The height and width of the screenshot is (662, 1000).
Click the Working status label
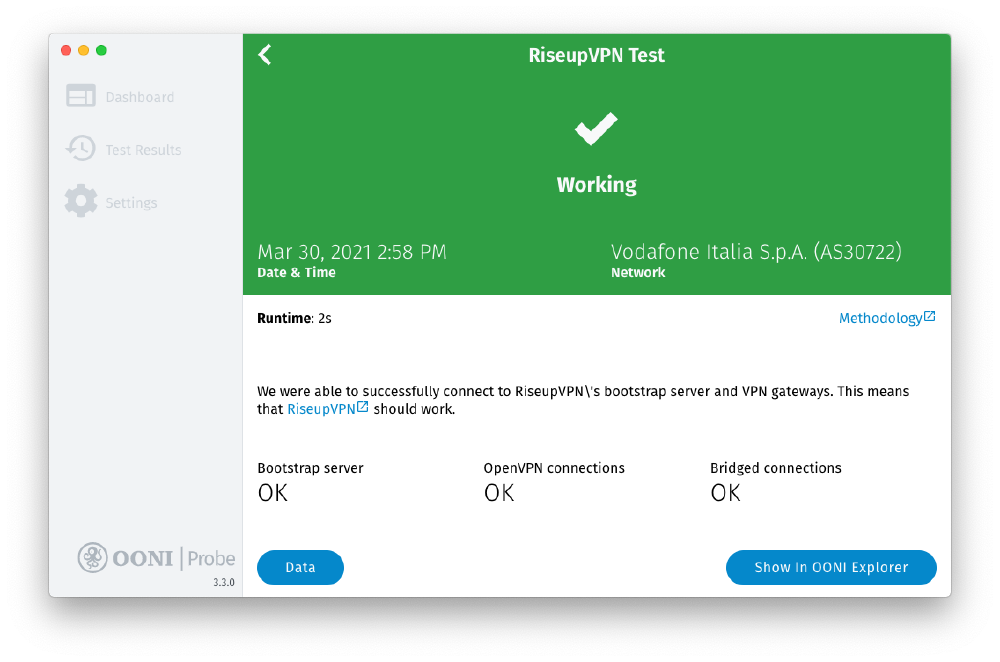596,184
